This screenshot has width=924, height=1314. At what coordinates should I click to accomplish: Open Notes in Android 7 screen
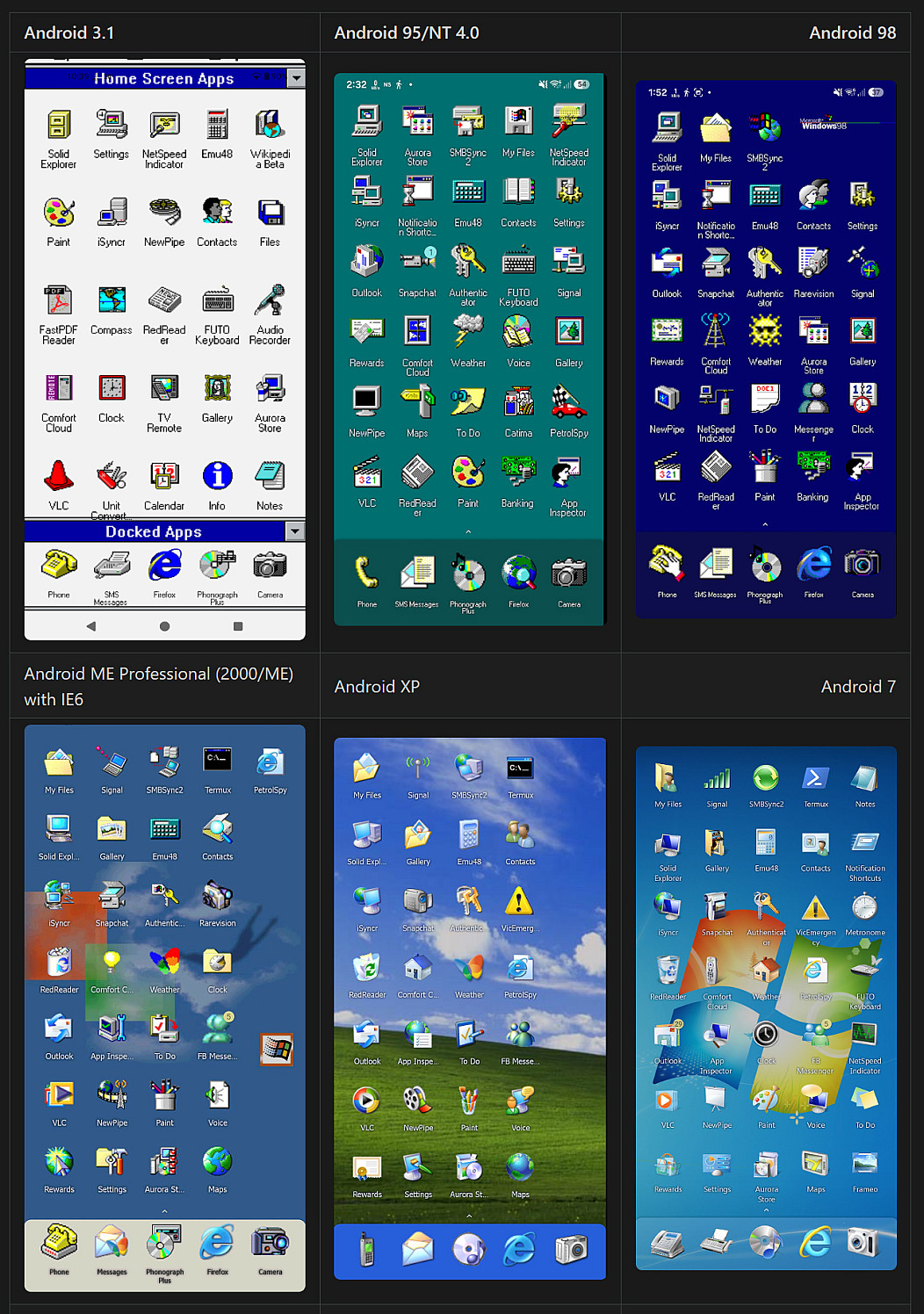[x=865, y=778]
